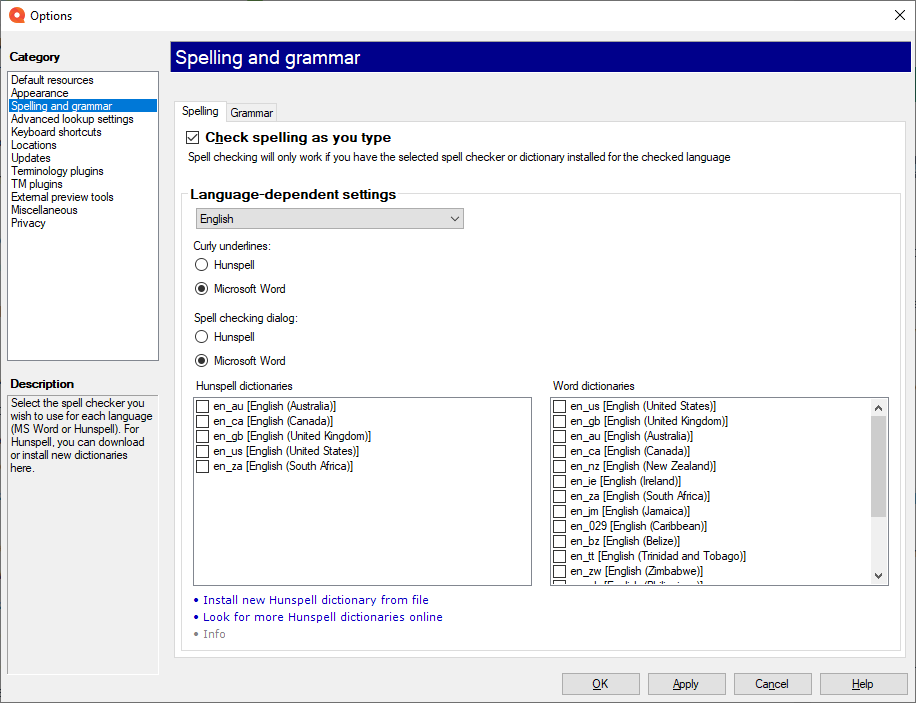916x703 pixels.
Task: Open Help from the dialog
Action: [x=862, y=684]
